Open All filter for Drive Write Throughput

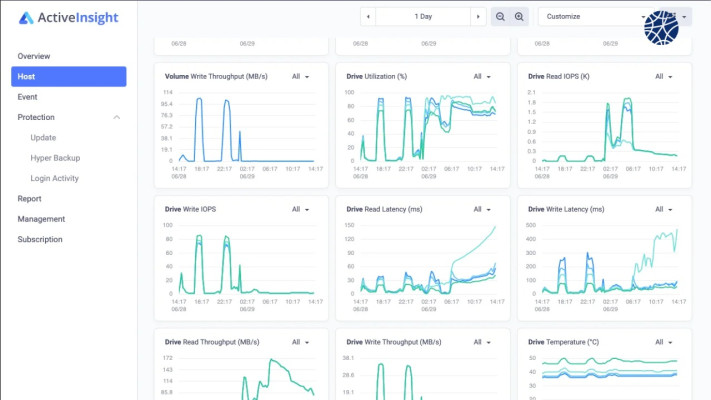click(482, 342)
